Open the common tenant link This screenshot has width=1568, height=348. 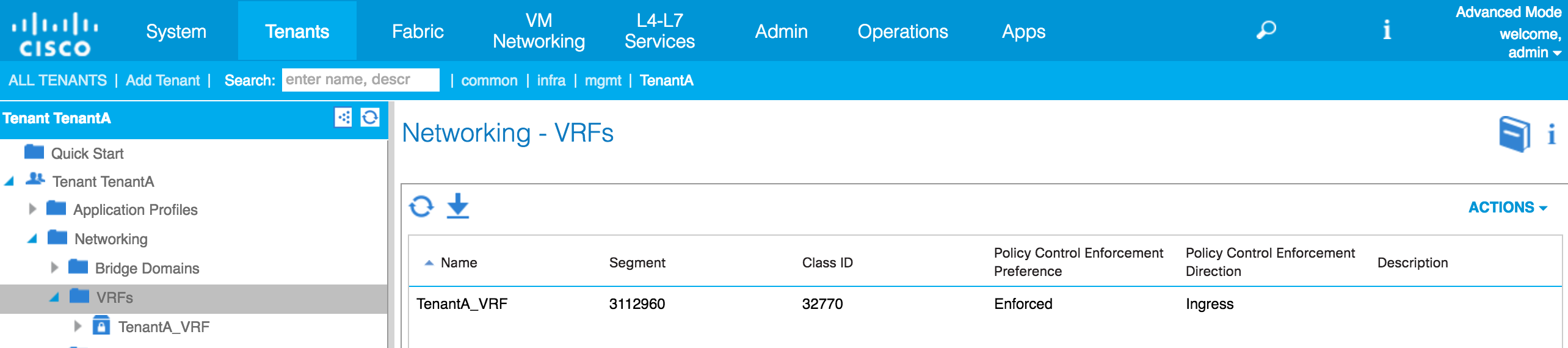(x=489, y=81)
